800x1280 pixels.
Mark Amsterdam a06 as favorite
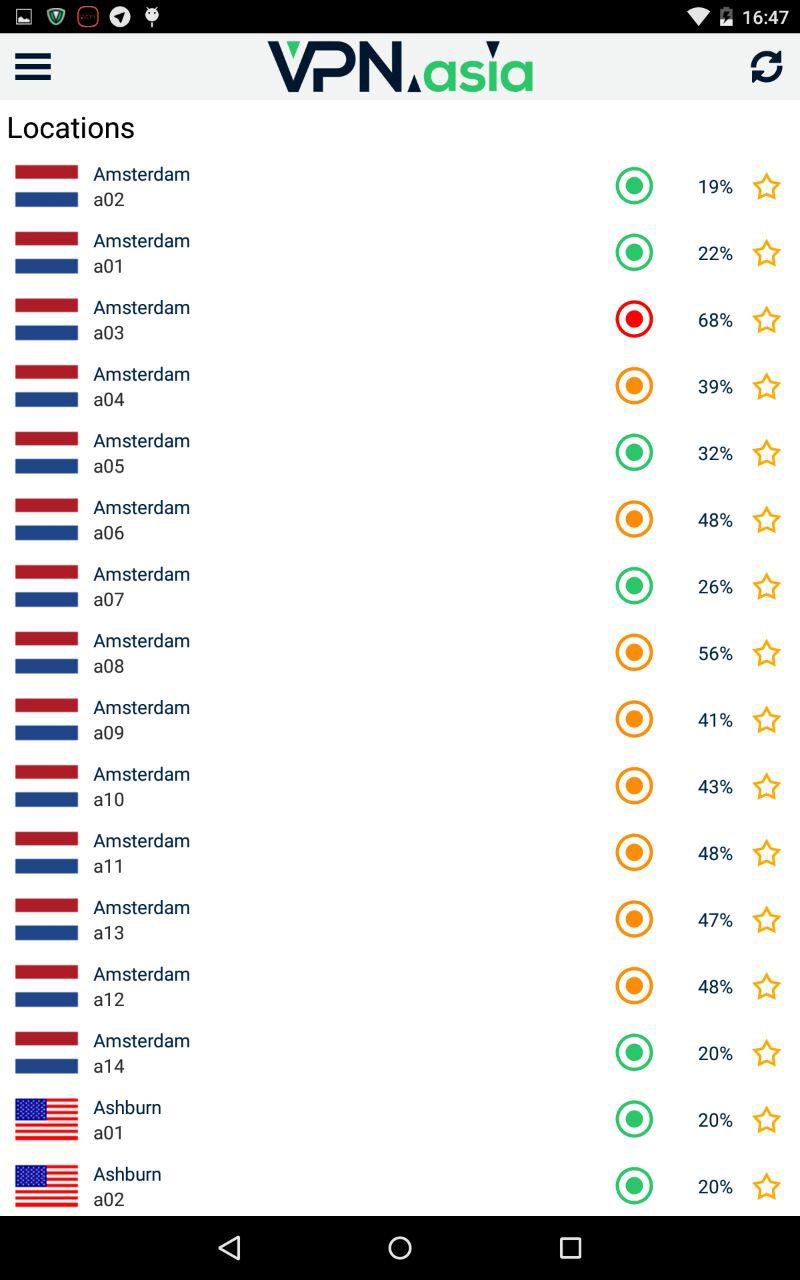tap(766, 519)
